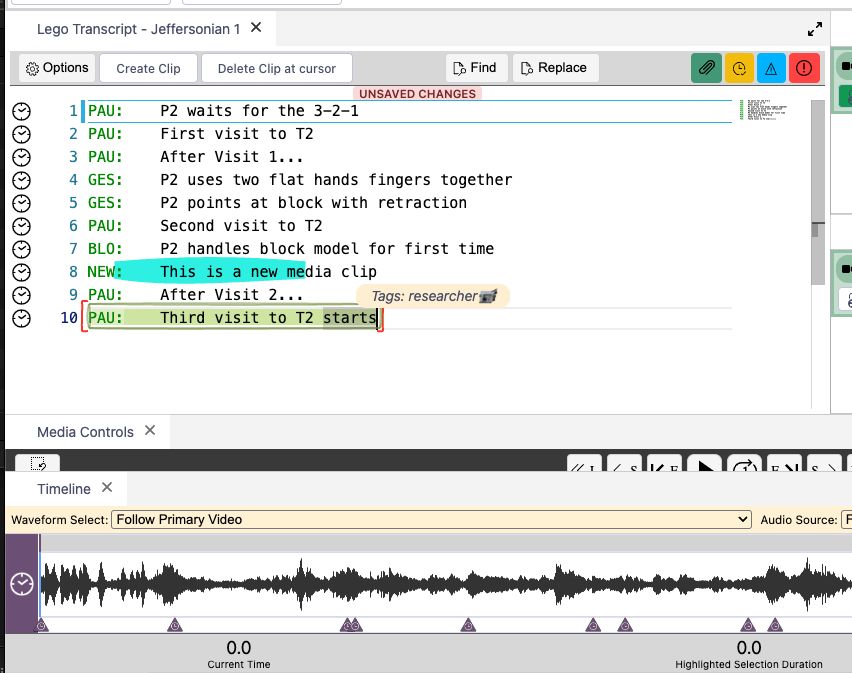Image resolution: width=852 pixels, height=673 pixels.
Task: Click the transcript minimap thumbnail
Action: coord(763,110)
